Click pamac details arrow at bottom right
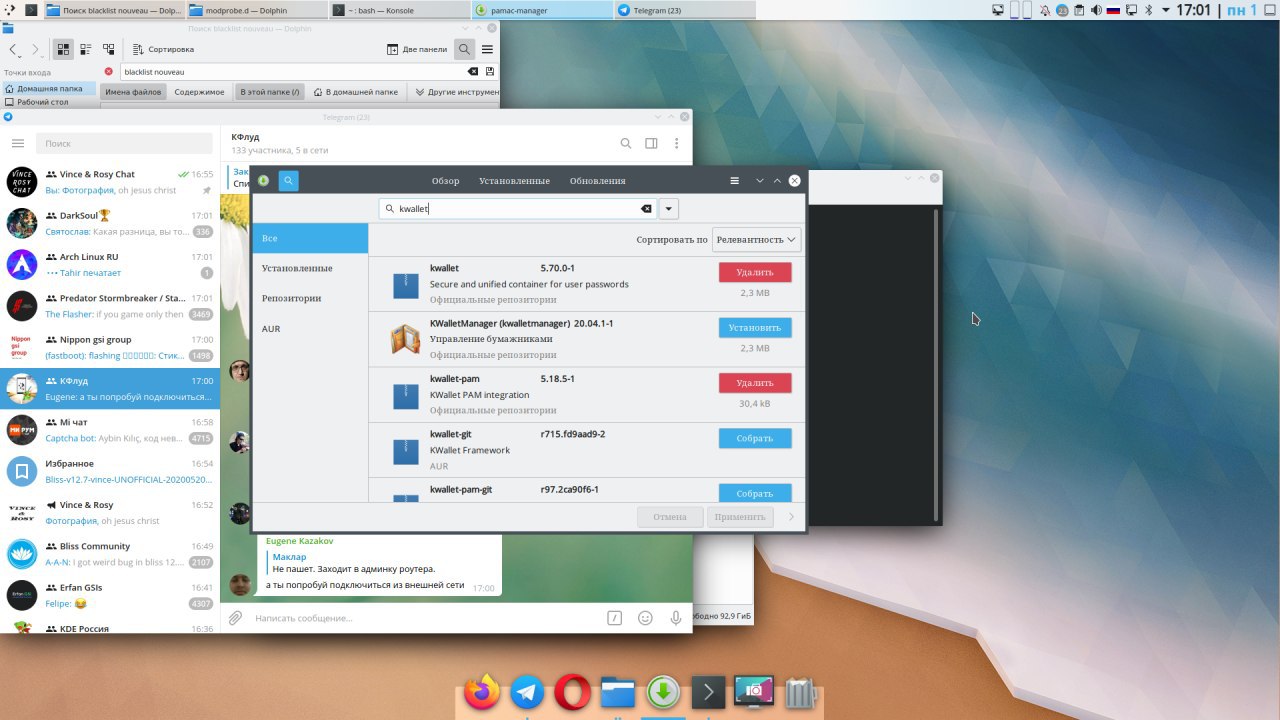 coord(791,517)
